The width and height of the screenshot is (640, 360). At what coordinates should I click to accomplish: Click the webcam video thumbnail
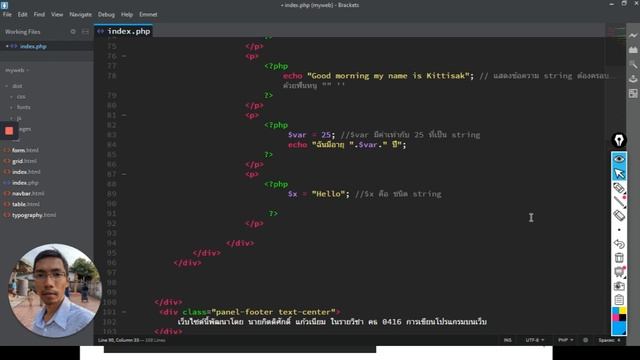[x=54, y=291]
